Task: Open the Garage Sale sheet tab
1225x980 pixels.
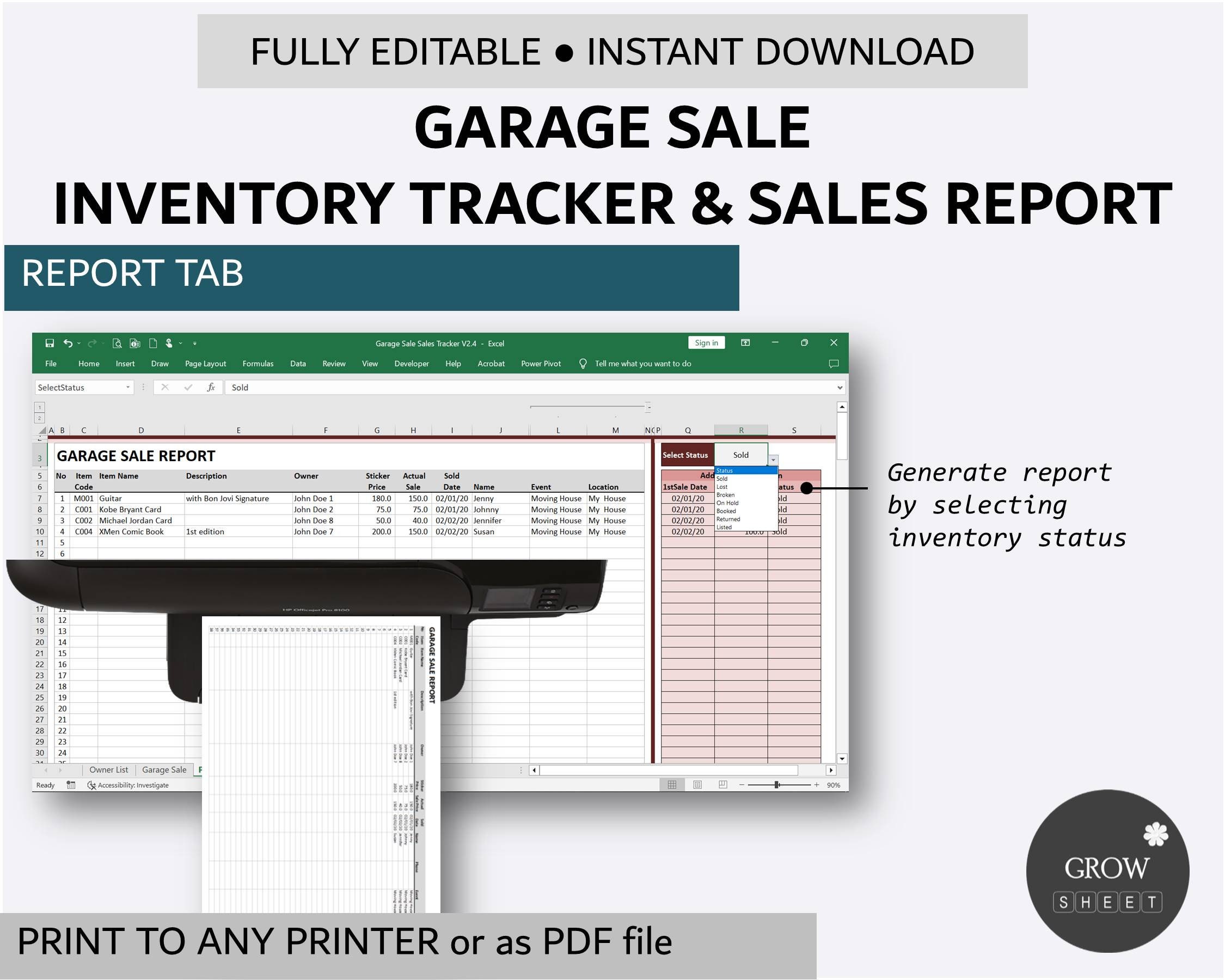Action: (165, 769)
